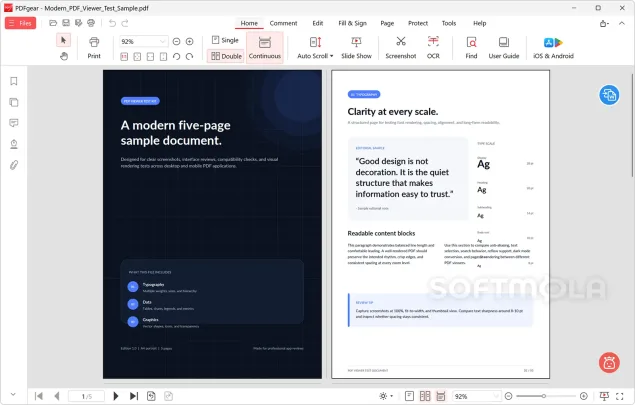Collapse the ribbon with the chevron
The height and width of the screenshot is (405, 635).
(622, 23)
